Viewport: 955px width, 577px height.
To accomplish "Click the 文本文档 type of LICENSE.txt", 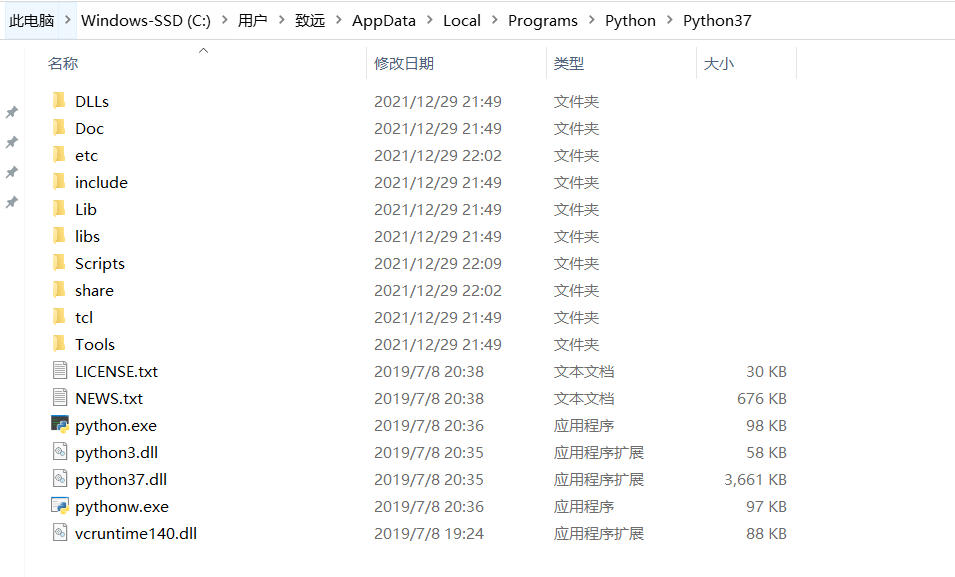I will [x=584, y=372].
